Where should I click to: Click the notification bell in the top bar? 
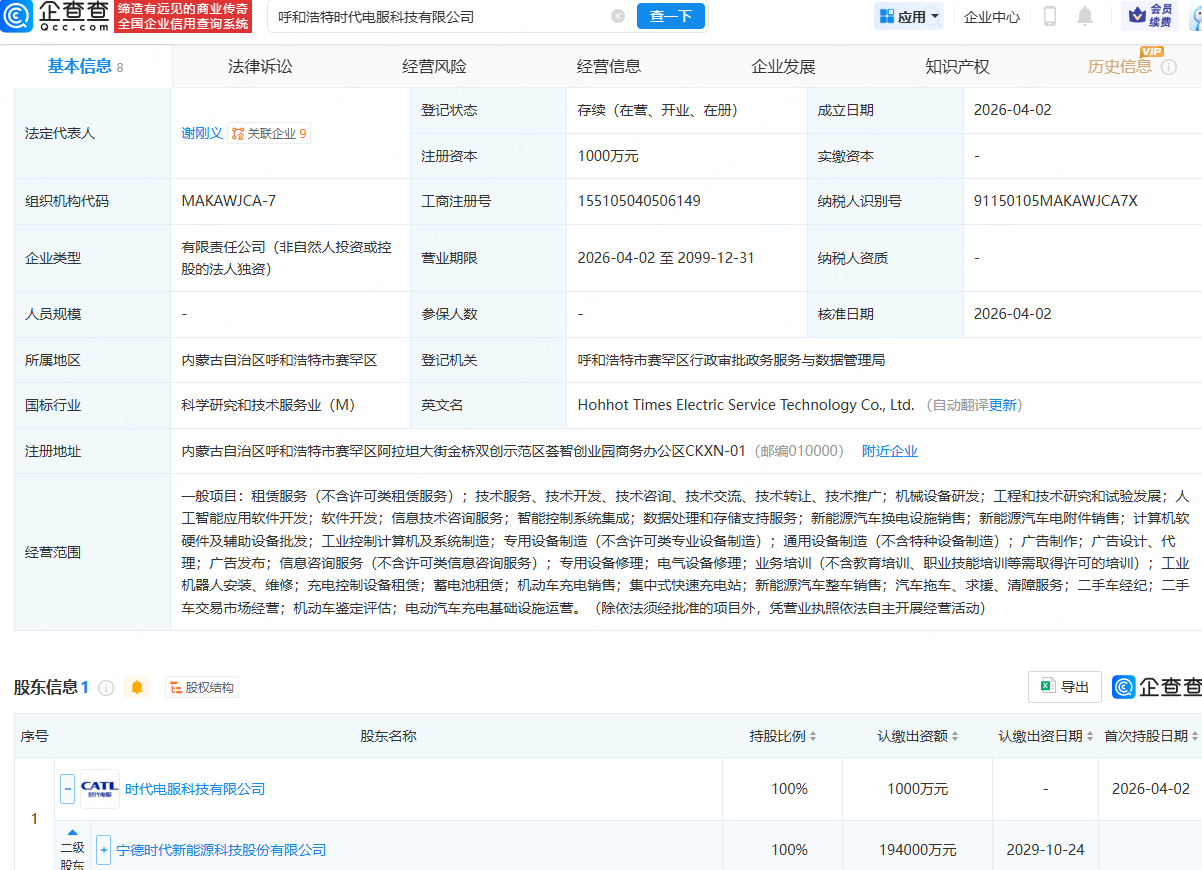[x=1085, y=16]
